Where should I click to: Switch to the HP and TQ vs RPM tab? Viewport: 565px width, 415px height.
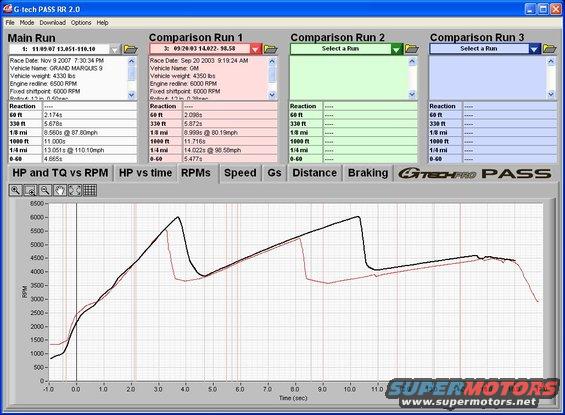coord(60,173)
